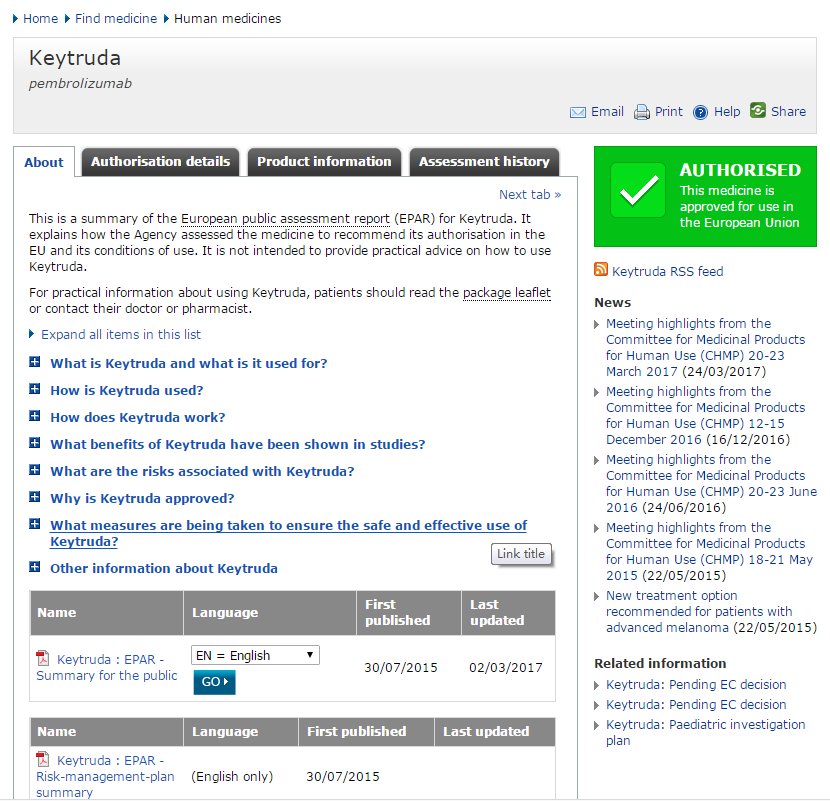Open the Product information tab
The height and width of the screenshot is (801, 830).
[324, 161]
